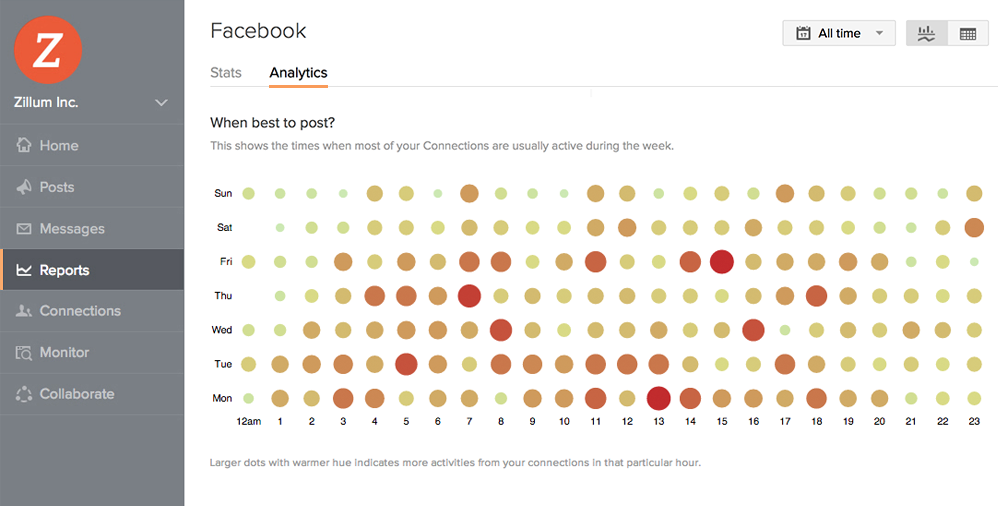Open the All time date dropdown
998x506 pixels.
[x=839, y=33]
